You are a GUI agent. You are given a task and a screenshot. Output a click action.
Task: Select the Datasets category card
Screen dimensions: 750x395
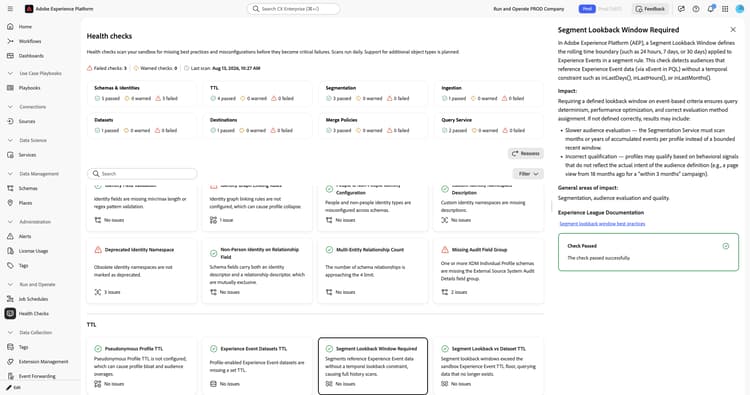142,125
